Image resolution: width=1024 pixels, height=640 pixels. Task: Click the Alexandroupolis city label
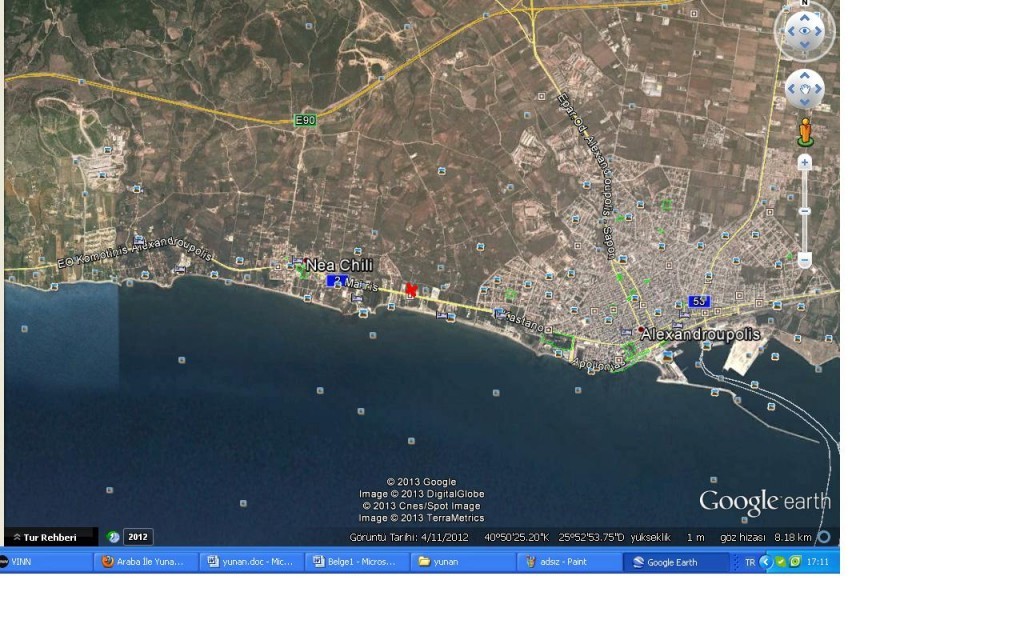pos(700,334)
